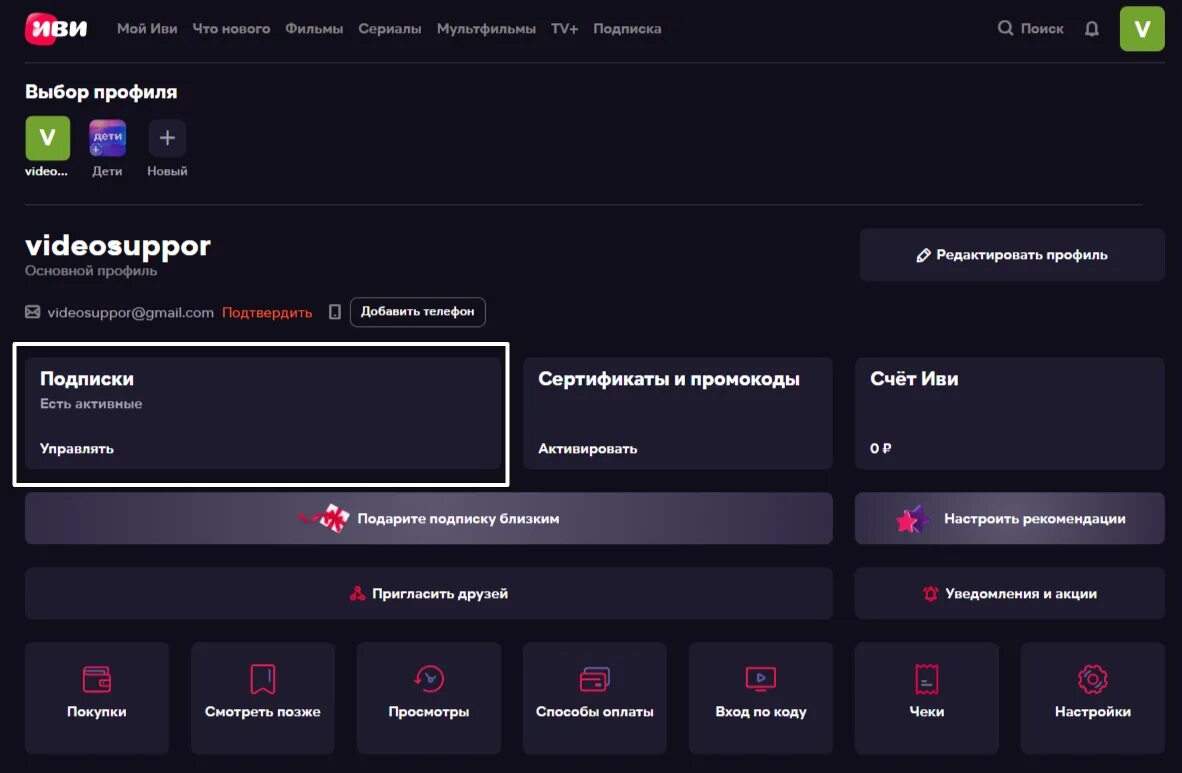The width and height of the screenshot is (1182, 773).
Task: Open Сериалы section
Action: tap(390, 29)
